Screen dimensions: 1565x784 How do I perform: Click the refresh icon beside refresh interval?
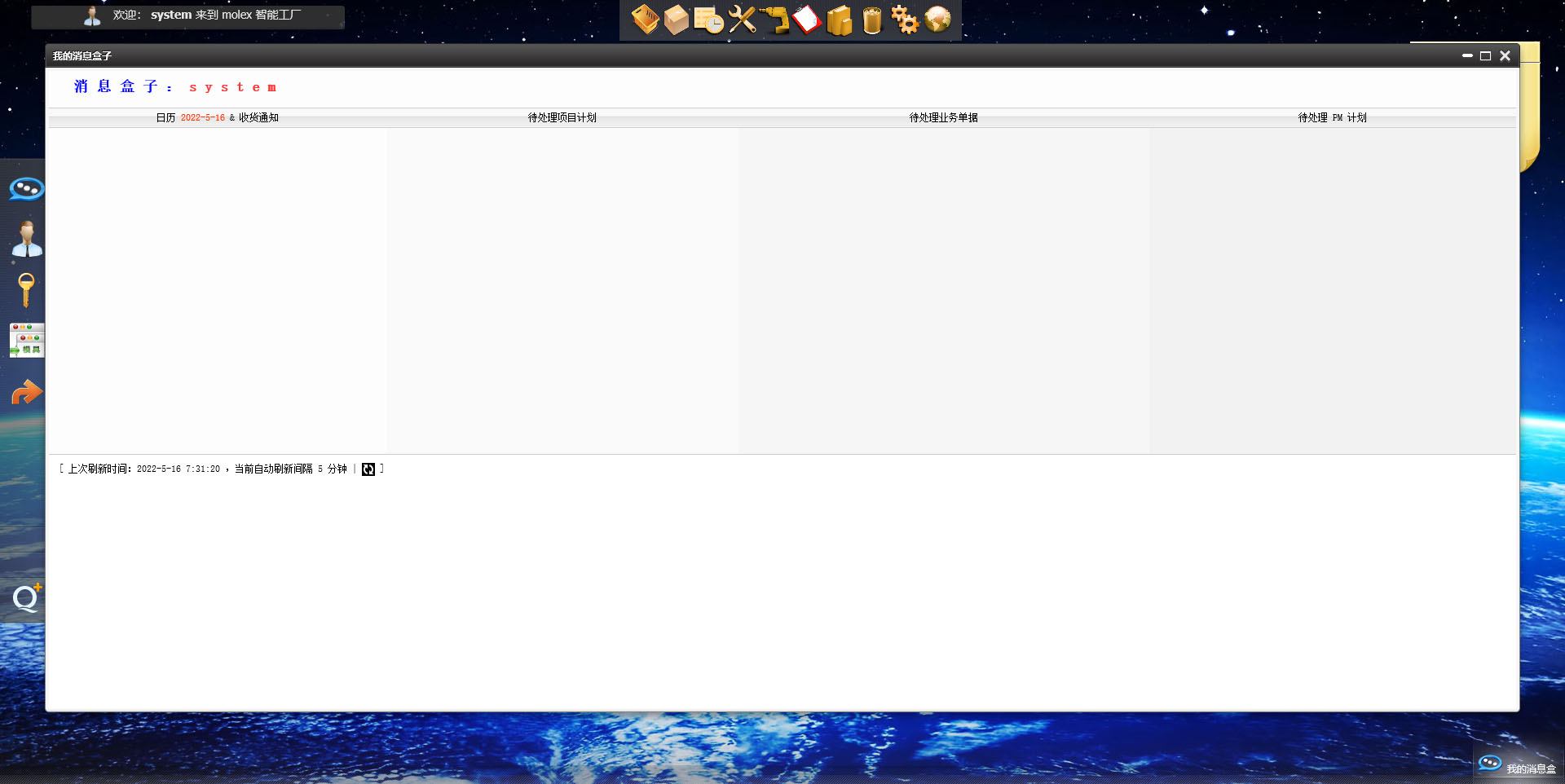pyautogui.click(x=368, y=469)
